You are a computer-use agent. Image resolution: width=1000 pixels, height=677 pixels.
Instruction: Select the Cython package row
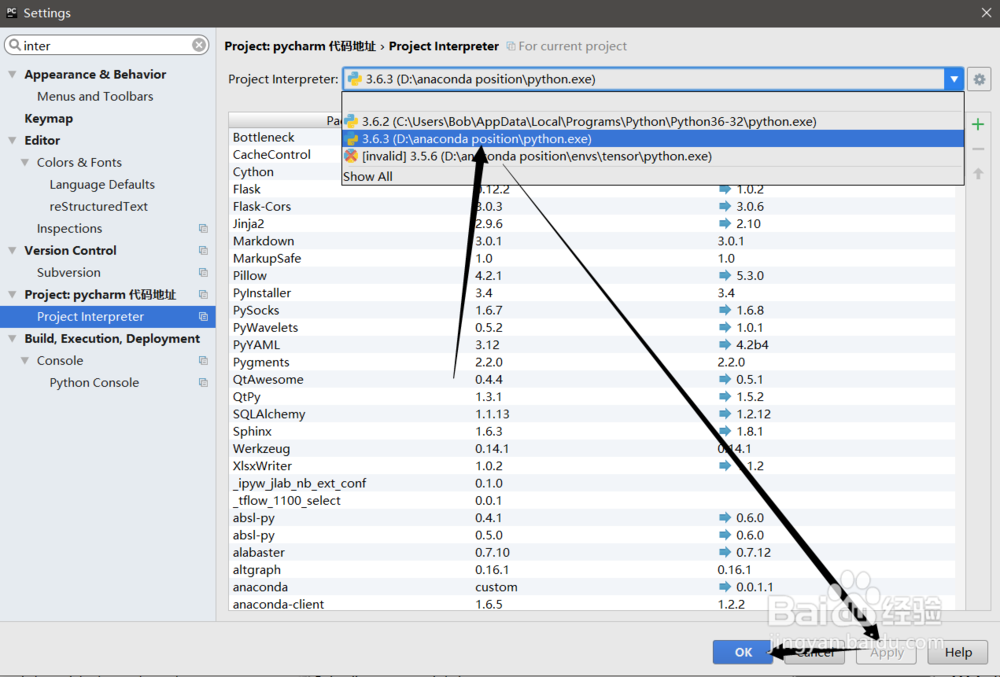pos(285,171)
